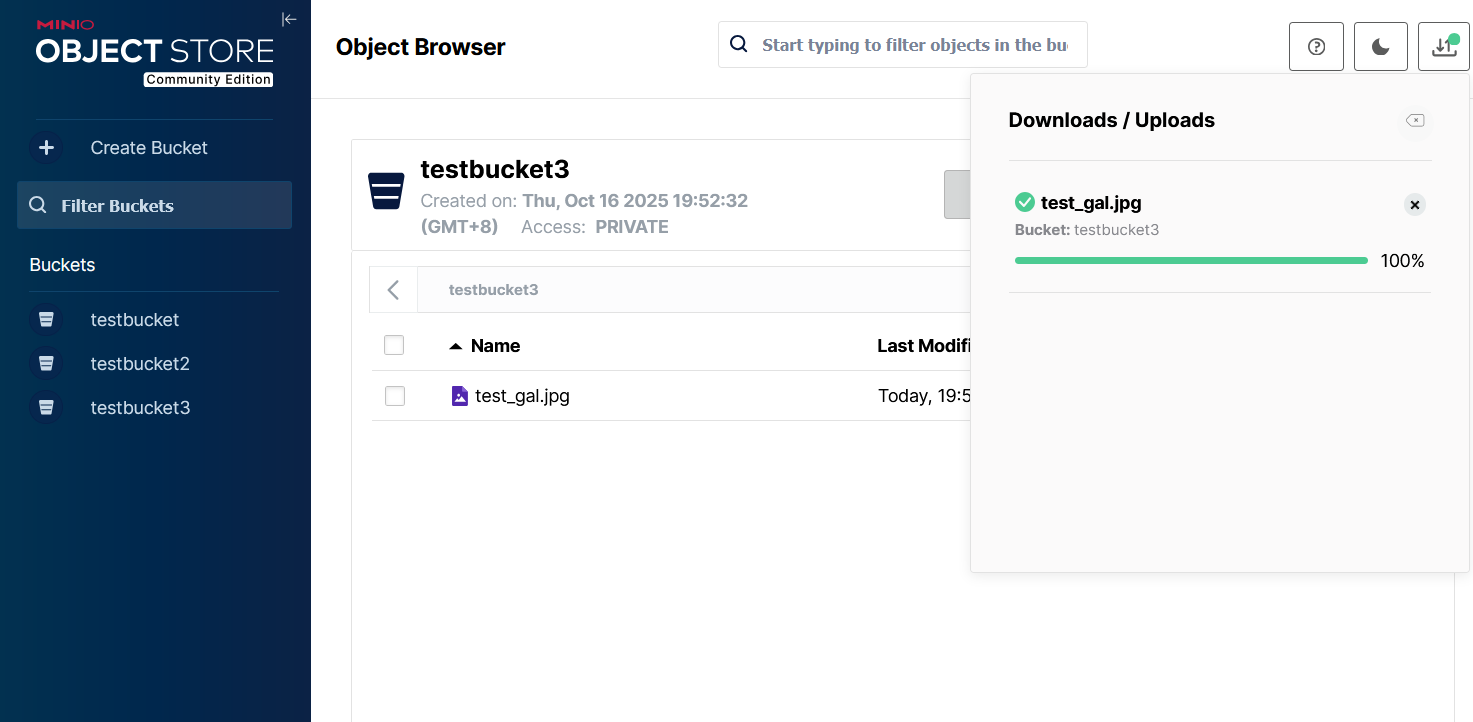Screen dimensions: 1473x722
Task: Toggle the Downloads/Uploads panel icon
Action: point(1443,47)
